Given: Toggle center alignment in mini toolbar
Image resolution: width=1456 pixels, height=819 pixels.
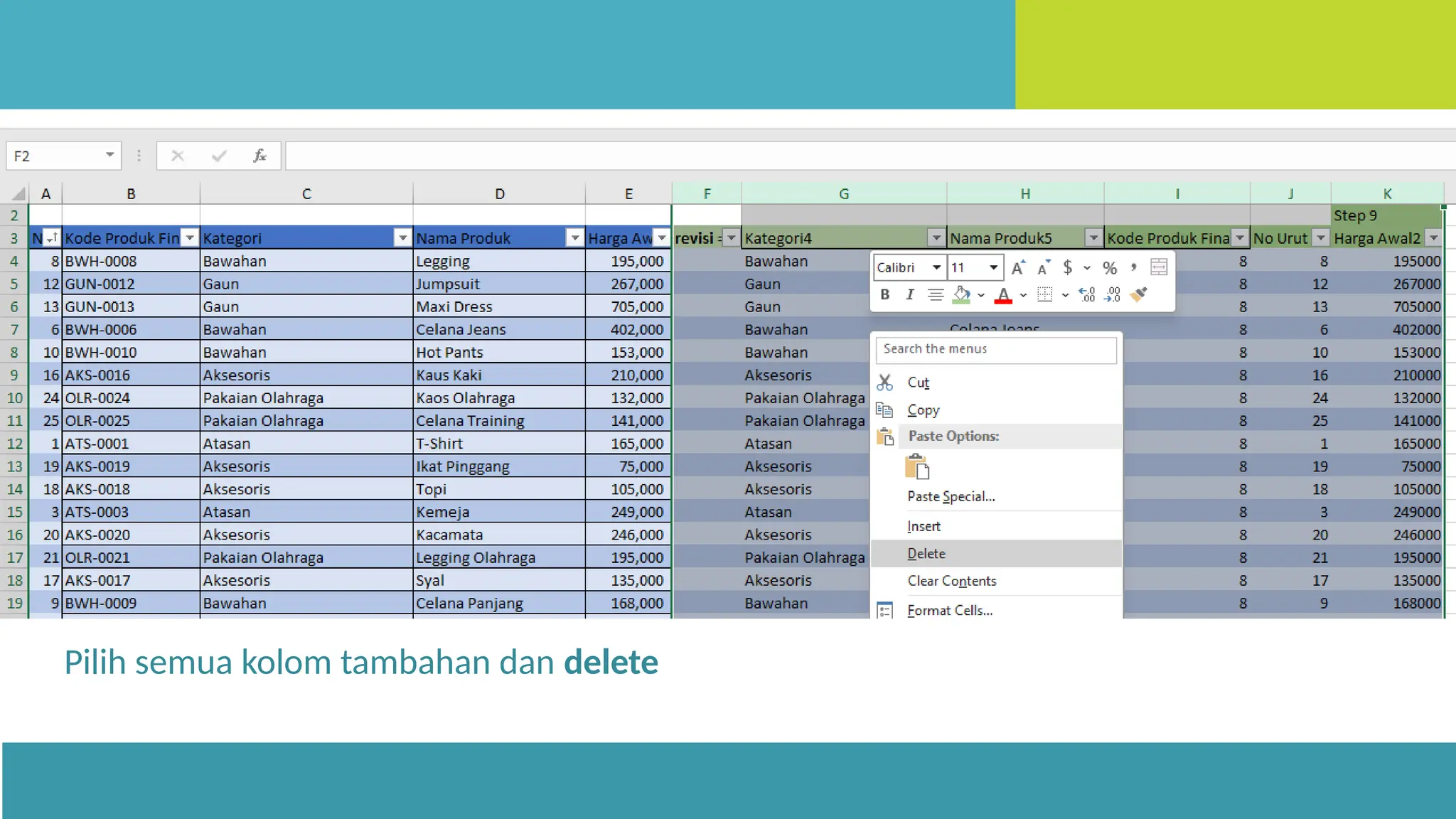Looking at the screenshot, I should tap(936, 294).
